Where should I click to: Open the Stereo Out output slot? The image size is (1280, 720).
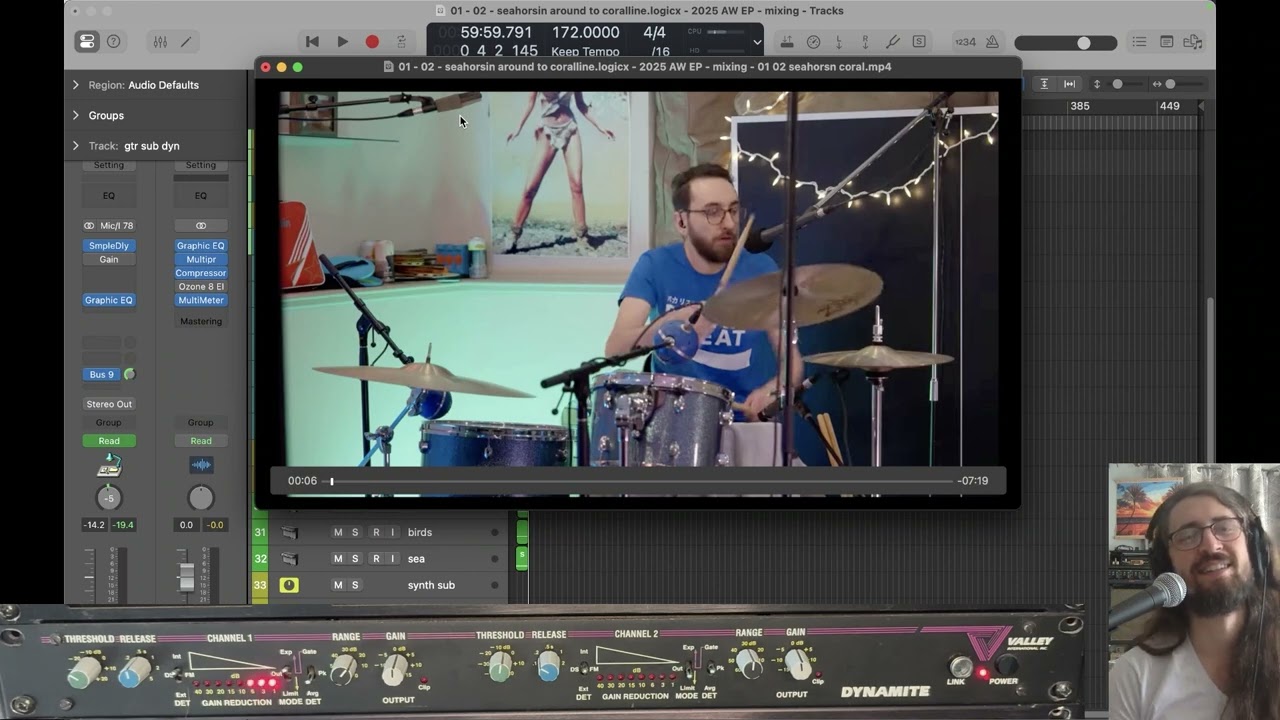(x=109, y=404)
